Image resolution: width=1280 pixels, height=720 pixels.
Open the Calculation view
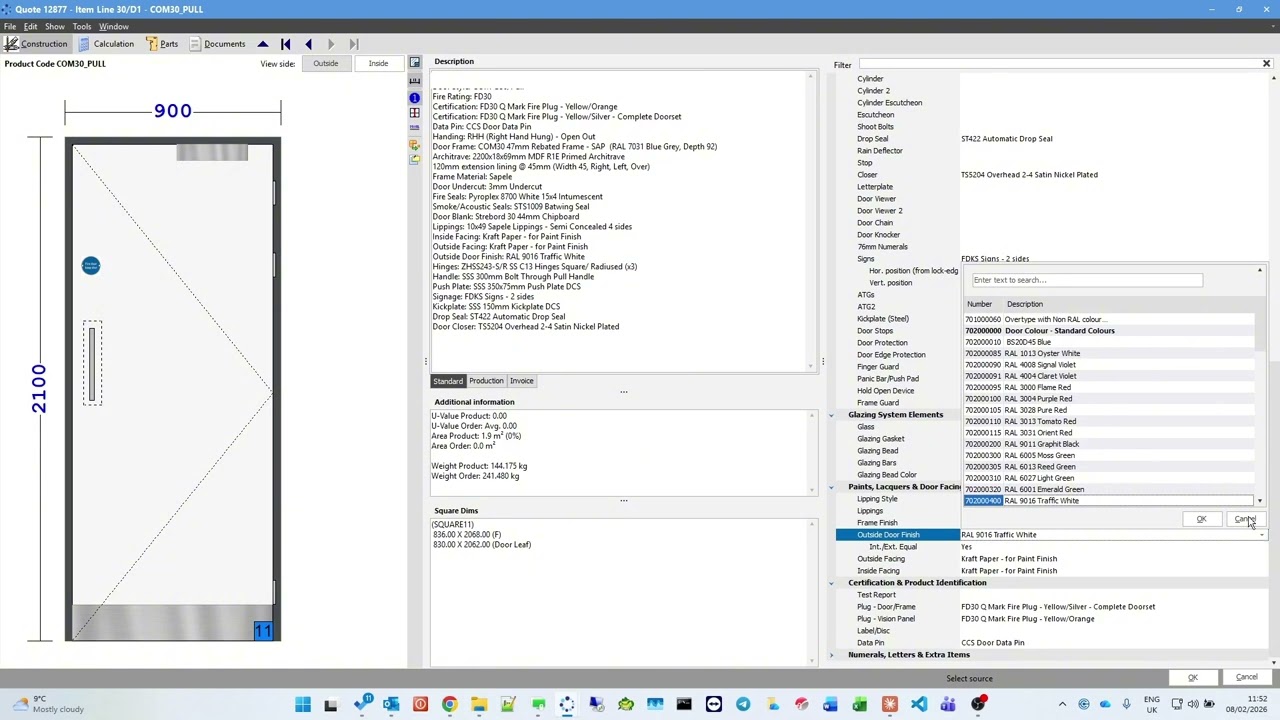click(106, 44)
